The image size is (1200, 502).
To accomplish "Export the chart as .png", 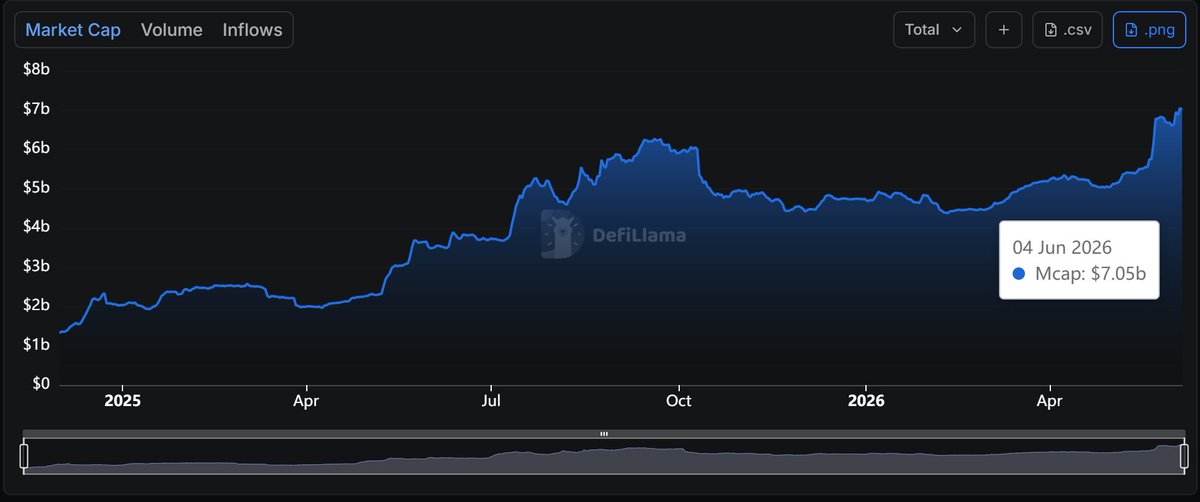I will [x=1149, y=30].
